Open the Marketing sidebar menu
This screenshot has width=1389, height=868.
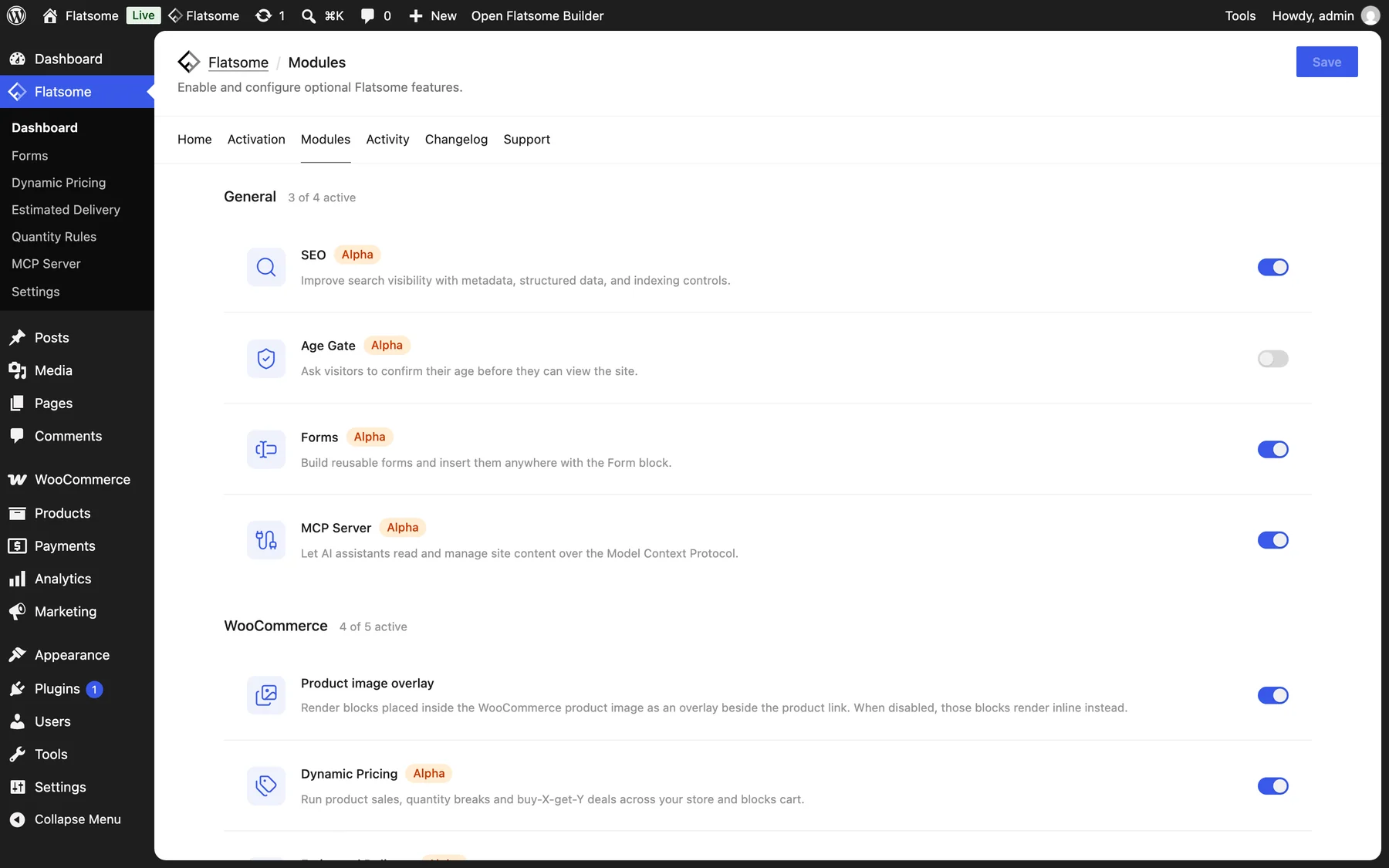click(77, 611)
